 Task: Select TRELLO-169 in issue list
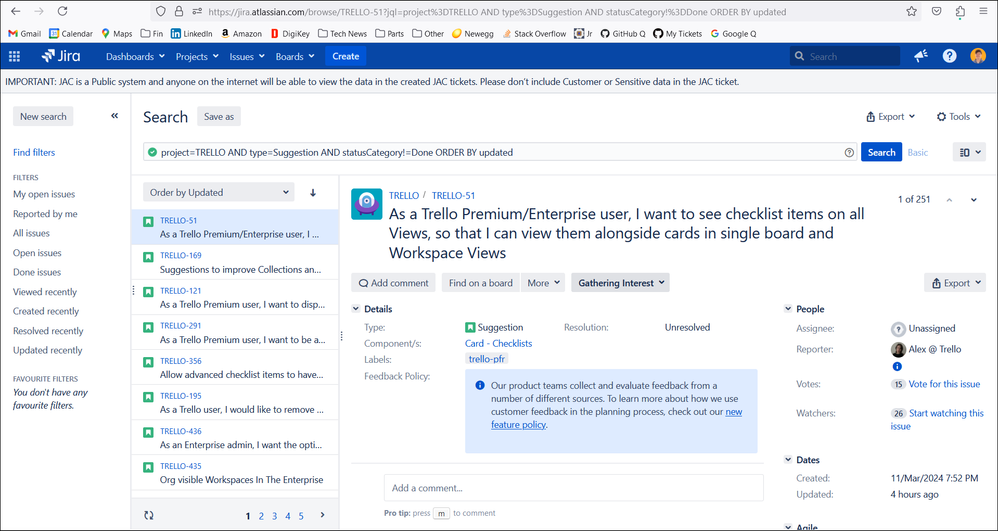click(x=235, y=262)
